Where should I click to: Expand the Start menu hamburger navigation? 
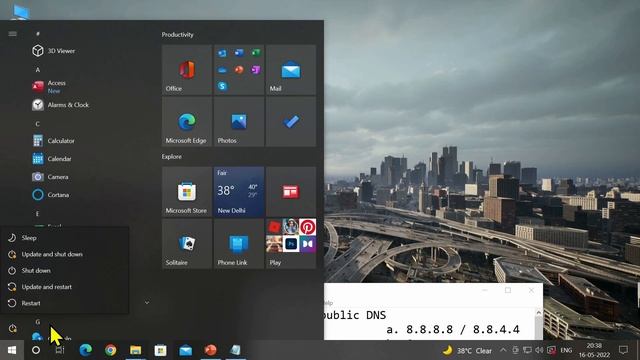point(12,34)
